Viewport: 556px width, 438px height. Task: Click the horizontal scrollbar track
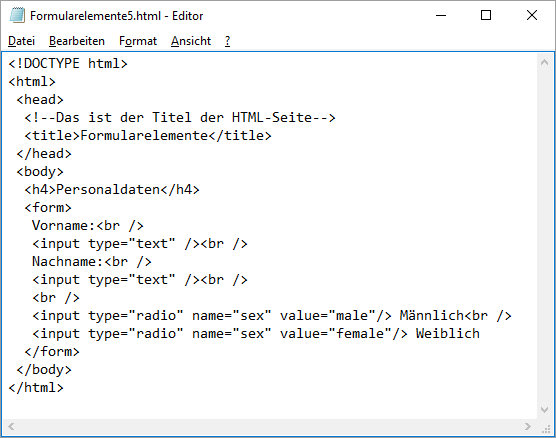click(269, 426)
